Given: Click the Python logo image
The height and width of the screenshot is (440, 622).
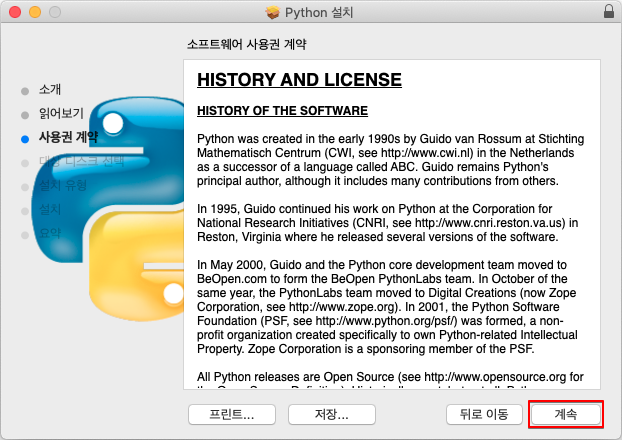Looking at the screenshot, I should pyautogui.click(x=108, y=209).
